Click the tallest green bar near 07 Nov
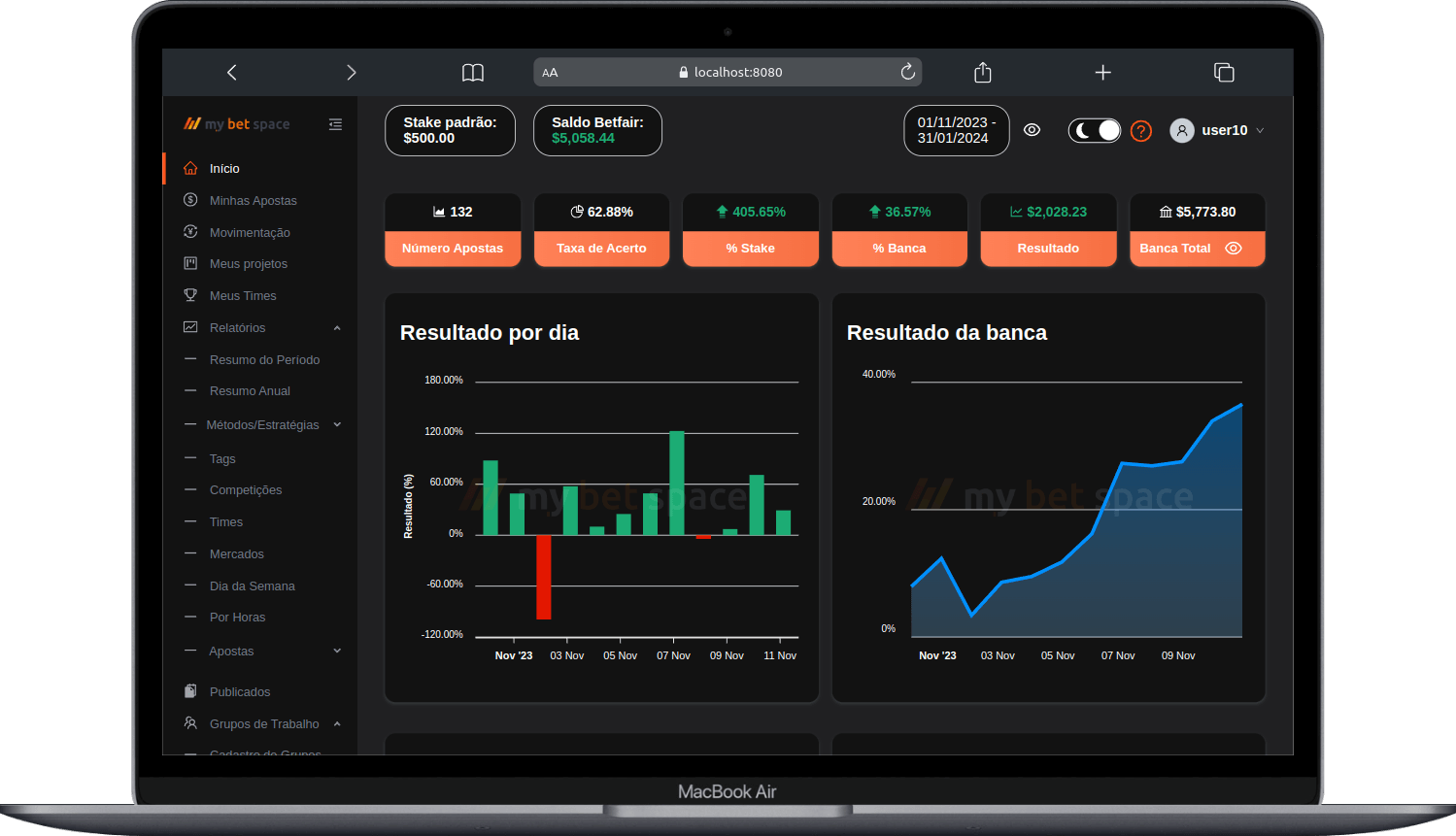Screen dimensions: 1456x836 tap(677, 483)
